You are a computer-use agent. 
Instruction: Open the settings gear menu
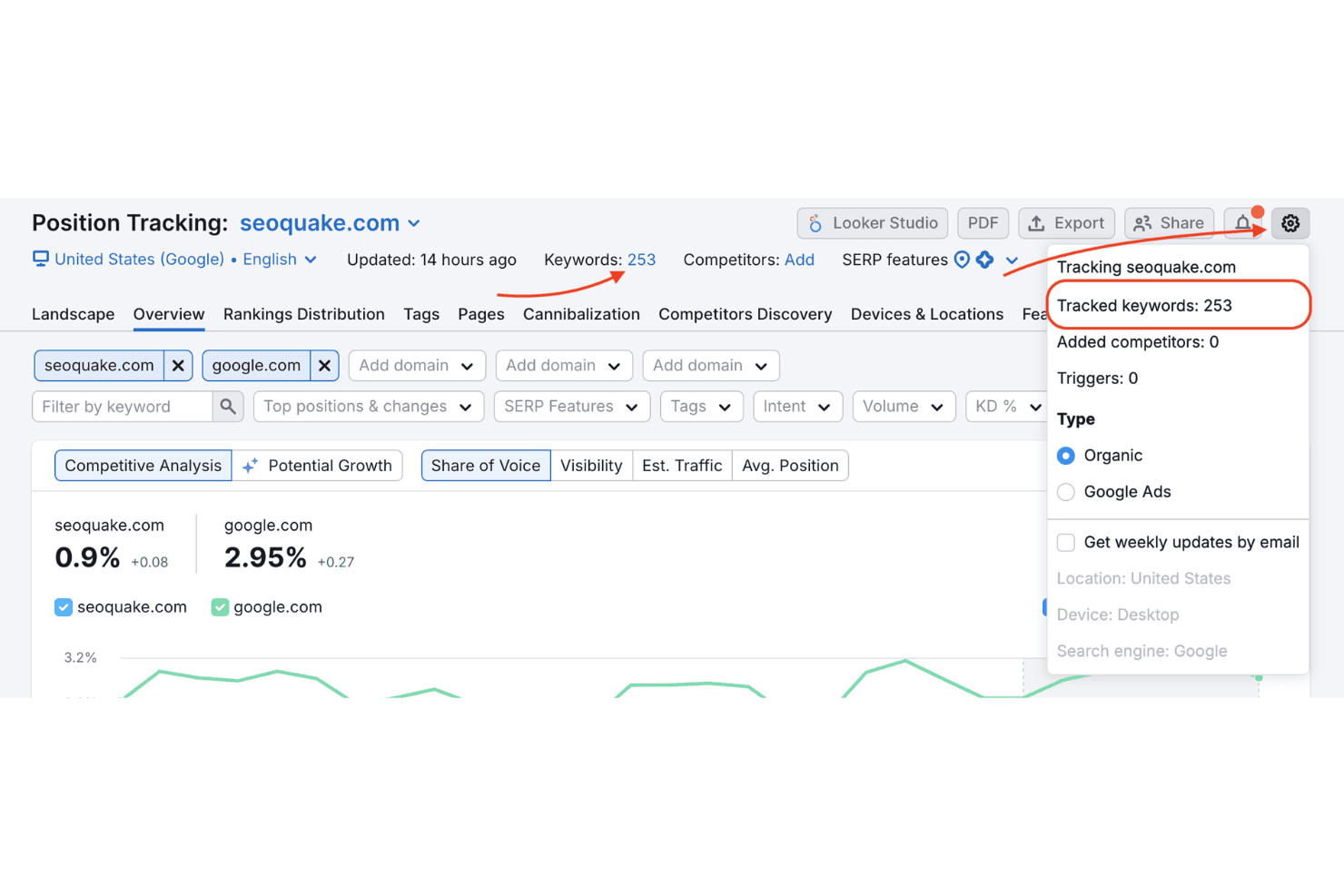coord(1290,223)
